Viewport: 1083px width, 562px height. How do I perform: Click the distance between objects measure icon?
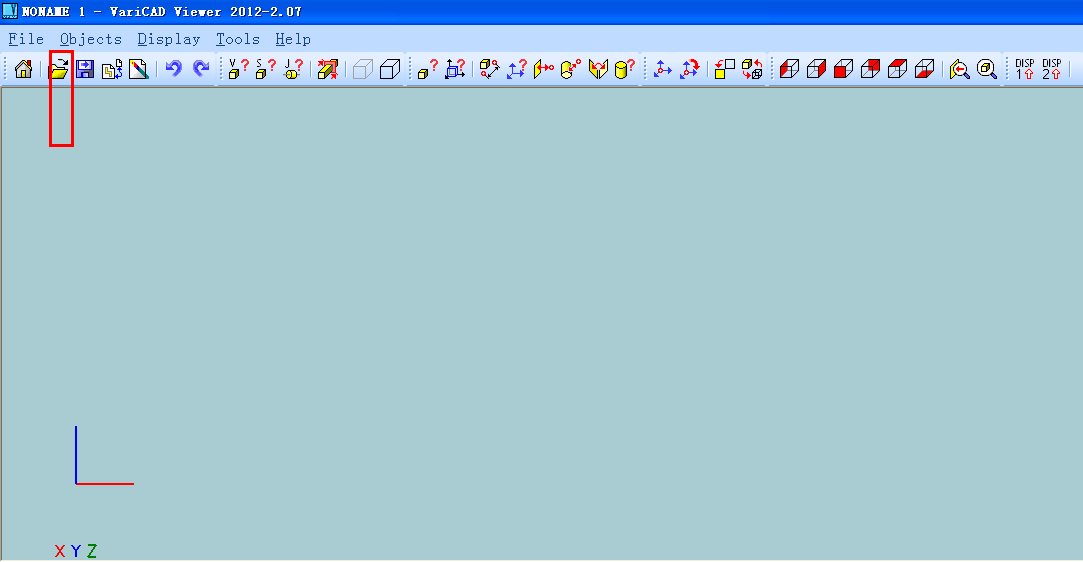pos(490,69)
